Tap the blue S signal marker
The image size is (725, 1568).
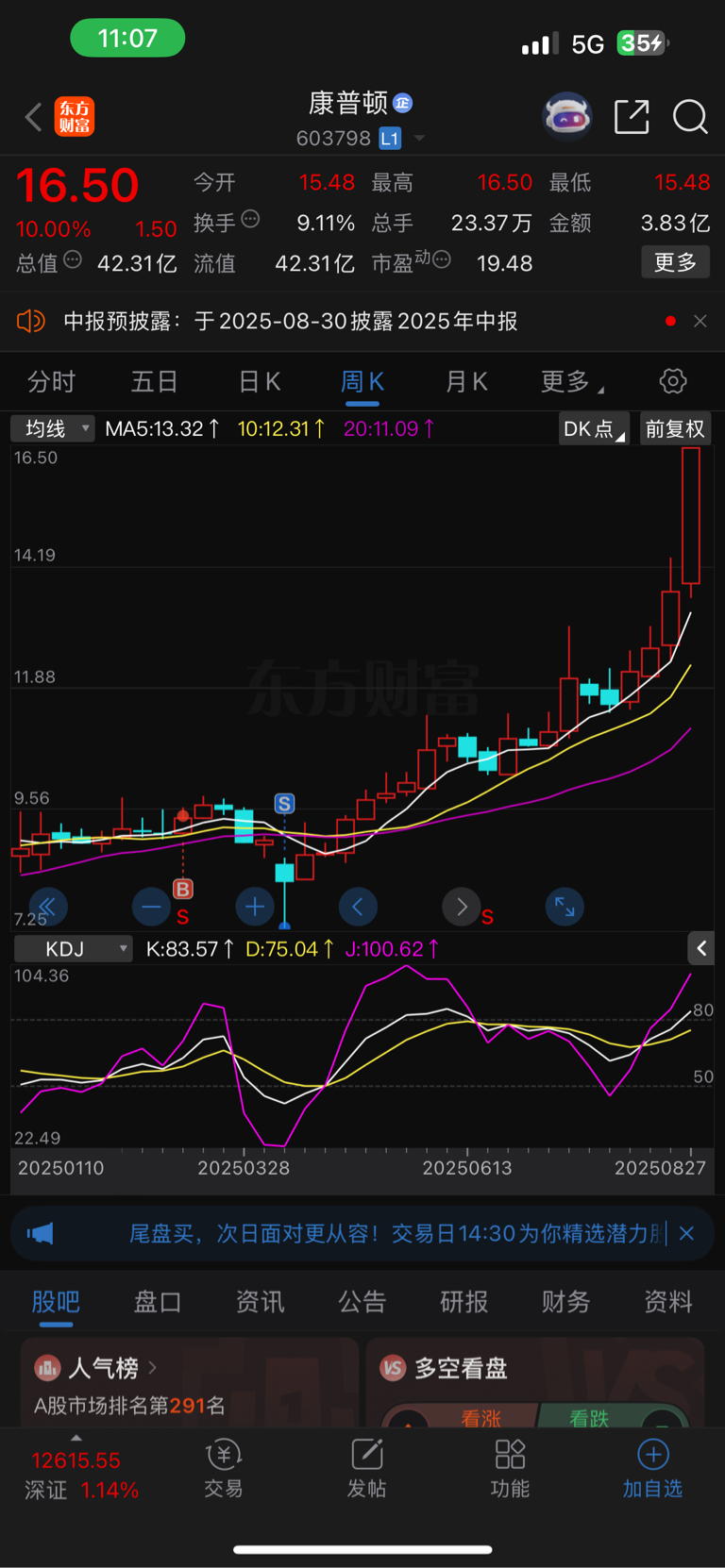284,804
